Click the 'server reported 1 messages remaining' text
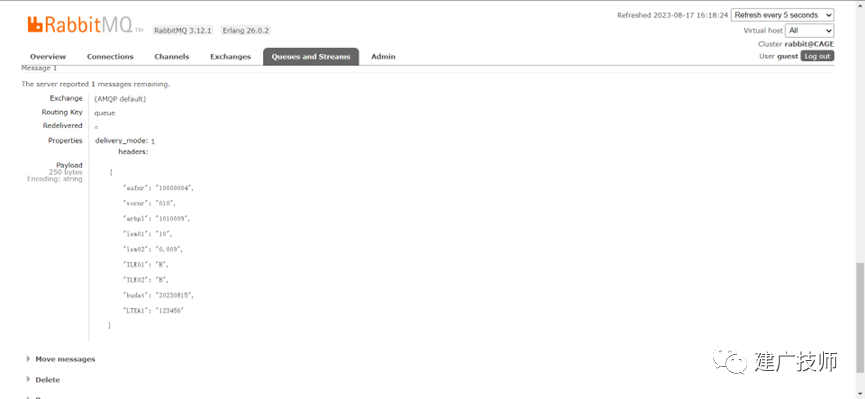Viewport: 865px width, 399px height. (x=95, y=84)
